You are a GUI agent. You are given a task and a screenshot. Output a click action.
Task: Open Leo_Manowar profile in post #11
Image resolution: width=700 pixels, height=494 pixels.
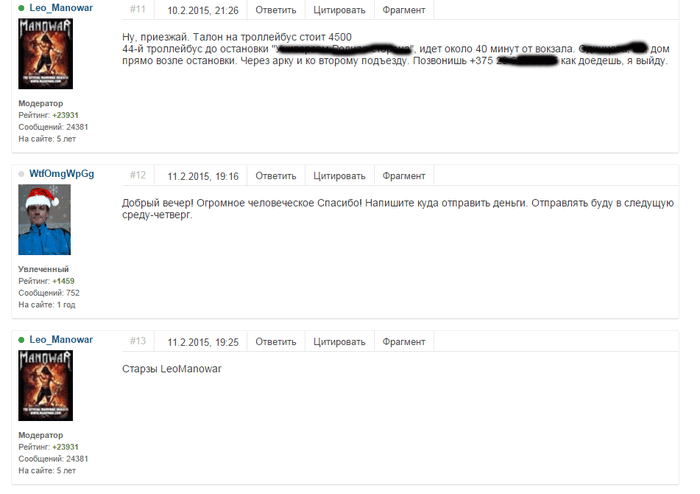[61, 8]
